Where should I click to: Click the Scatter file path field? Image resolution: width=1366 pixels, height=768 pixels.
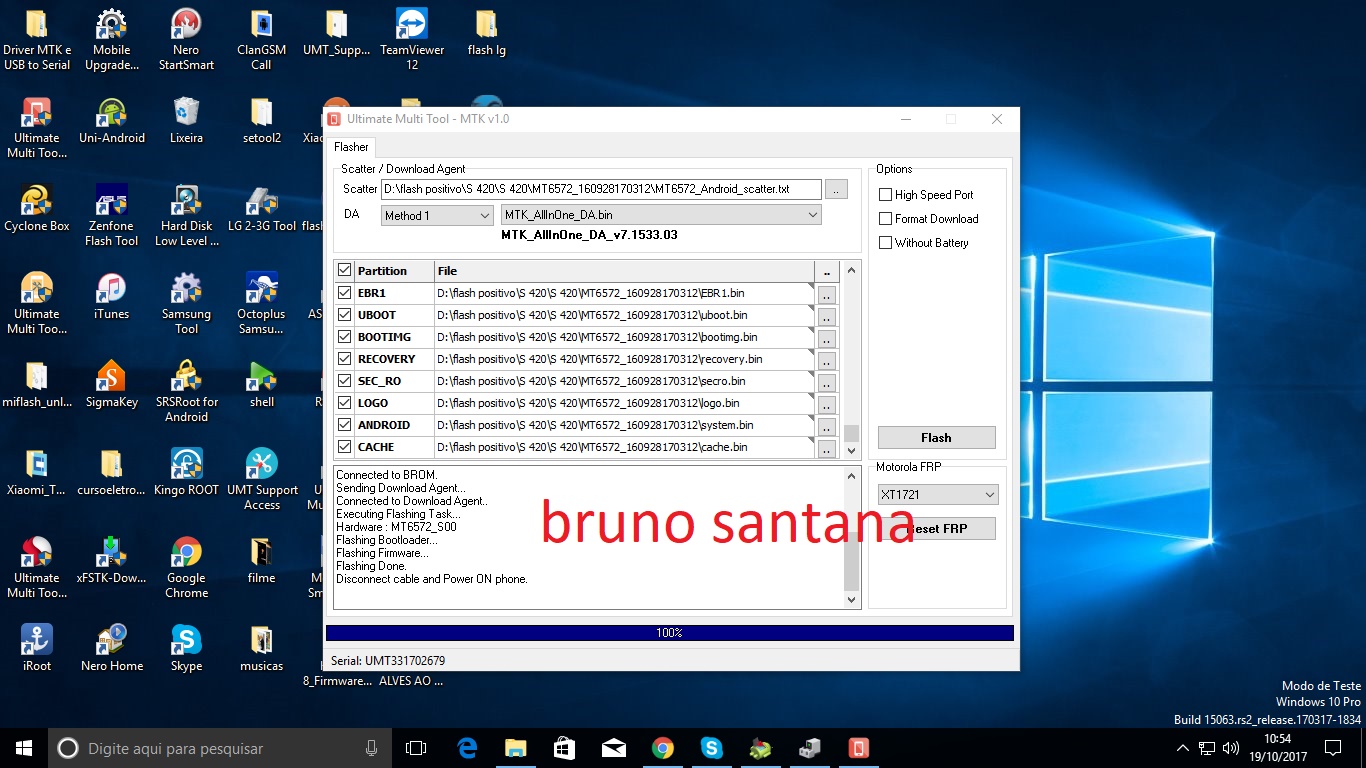coord(601,189)
